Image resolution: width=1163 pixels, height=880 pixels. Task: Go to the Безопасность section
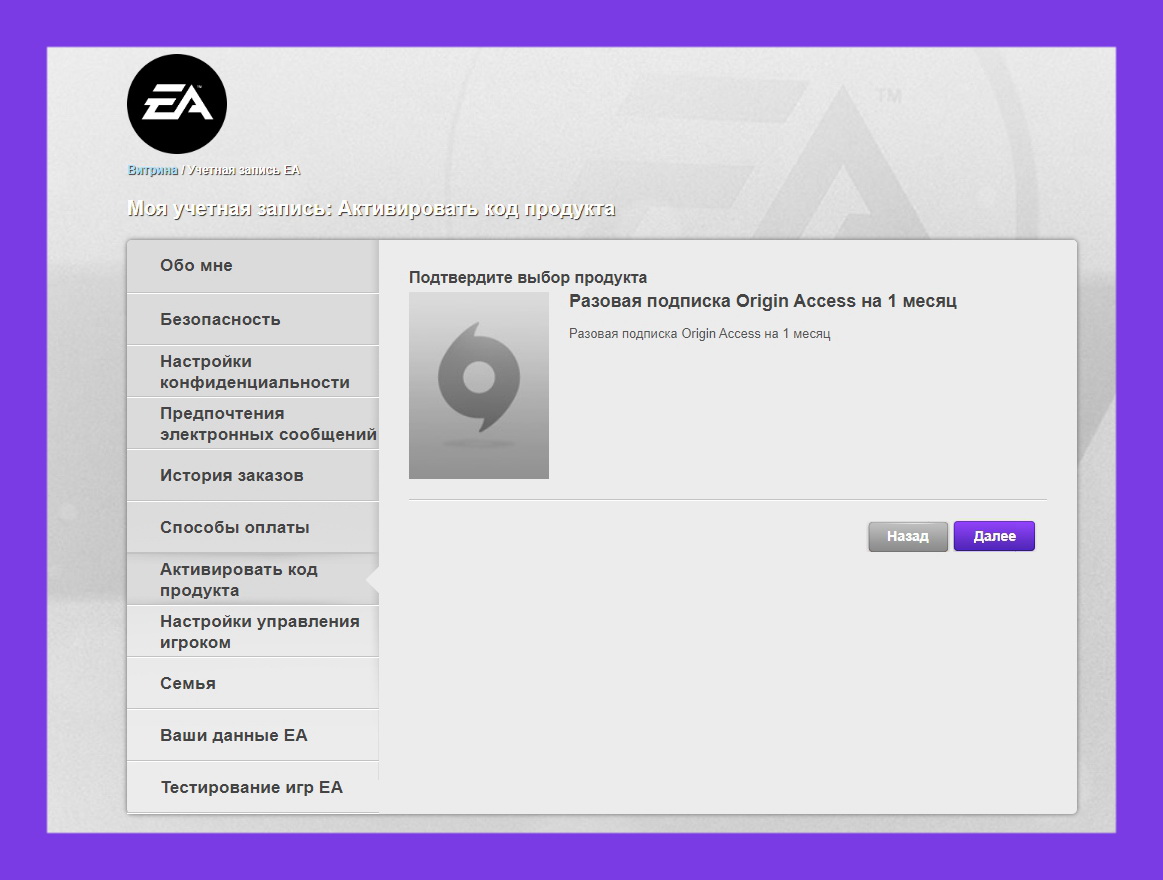click(x=253, y=319)
